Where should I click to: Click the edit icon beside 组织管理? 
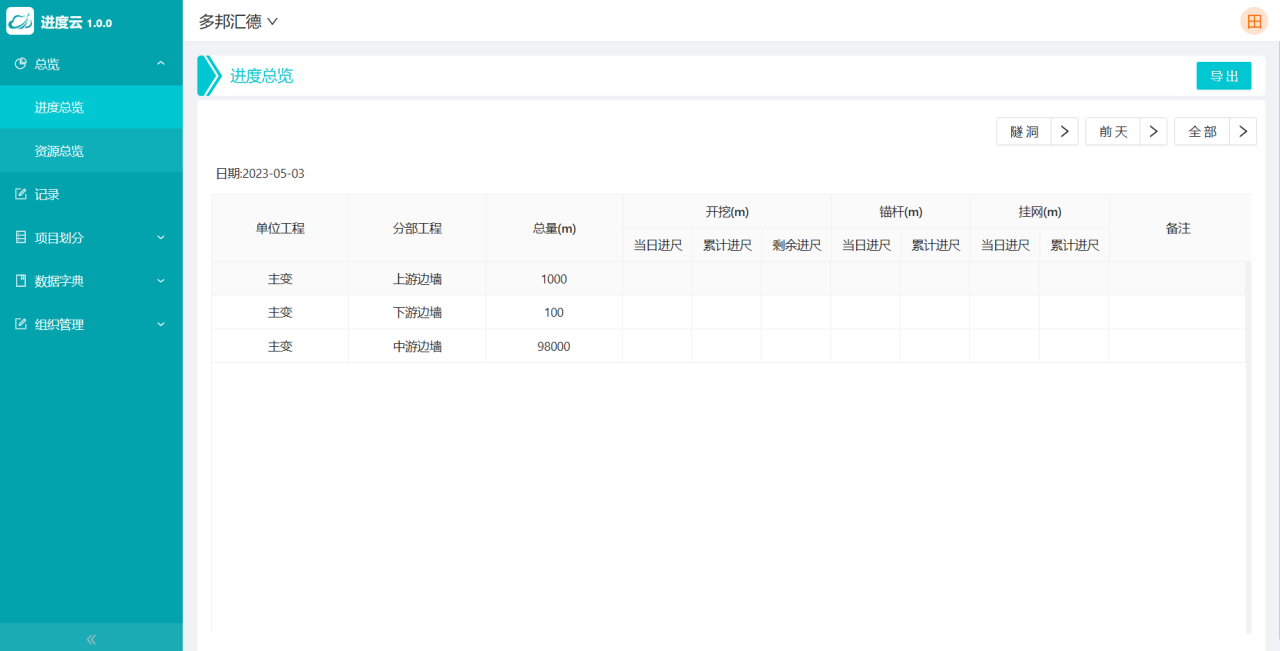21,325
